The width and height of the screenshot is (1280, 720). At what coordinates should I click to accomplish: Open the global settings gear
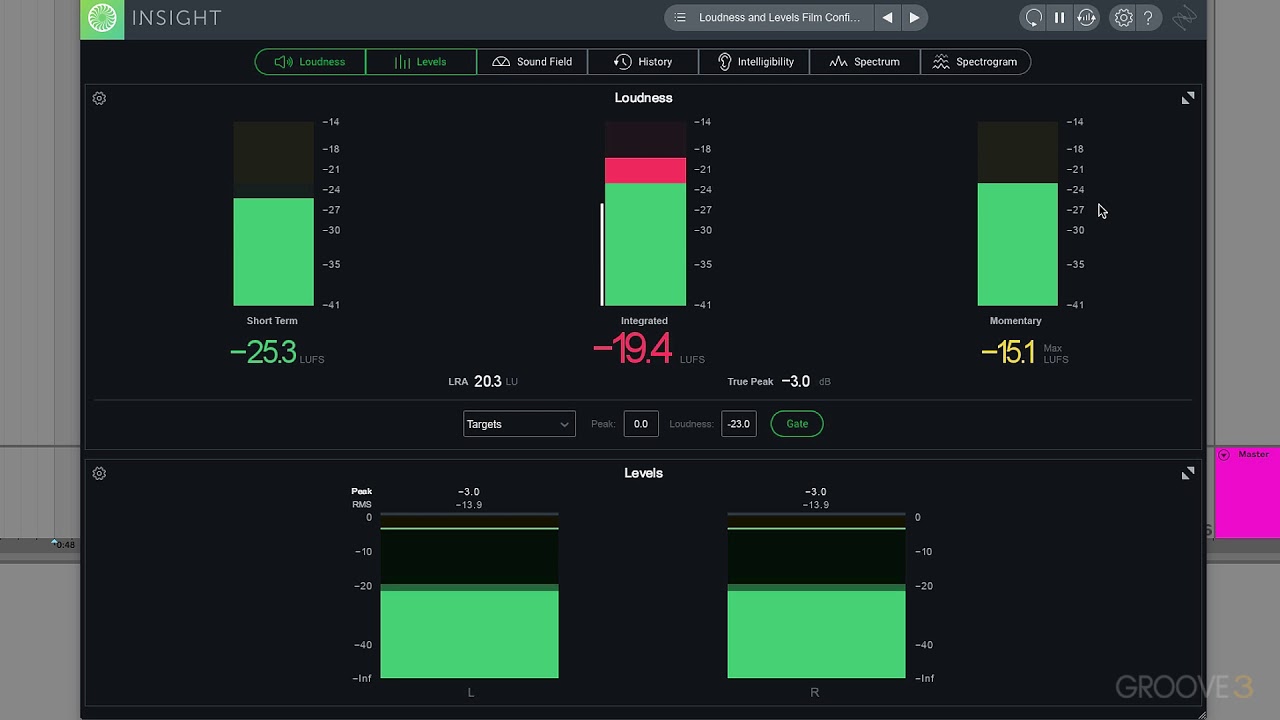(x=1124, y=18)
